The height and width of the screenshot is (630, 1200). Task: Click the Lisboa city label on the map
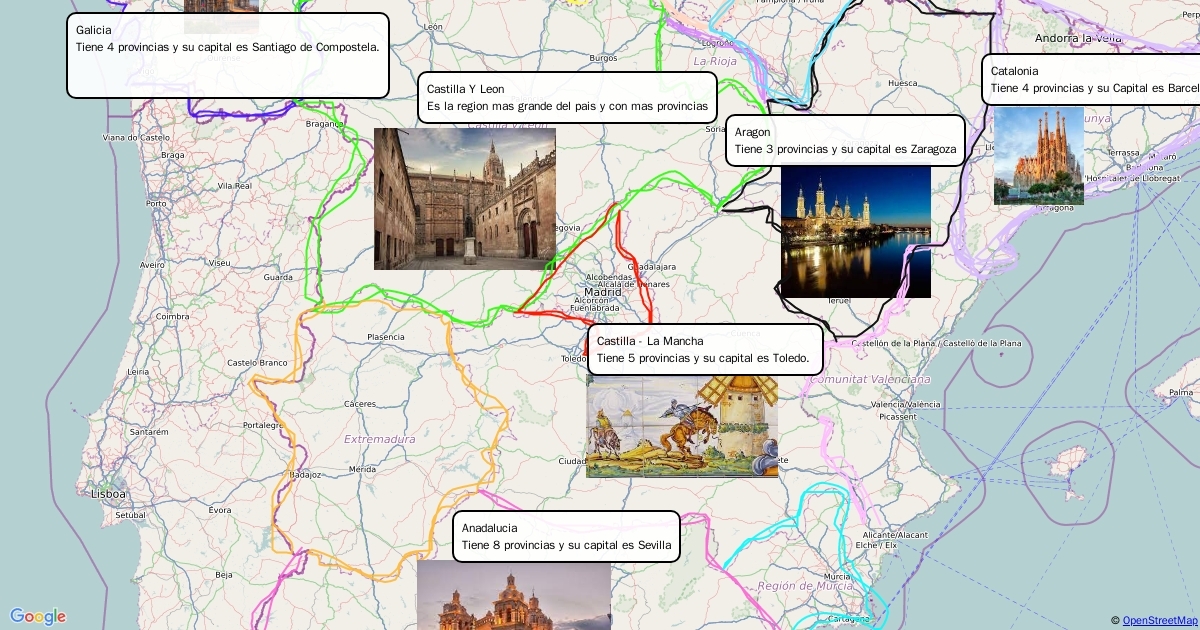108,494
